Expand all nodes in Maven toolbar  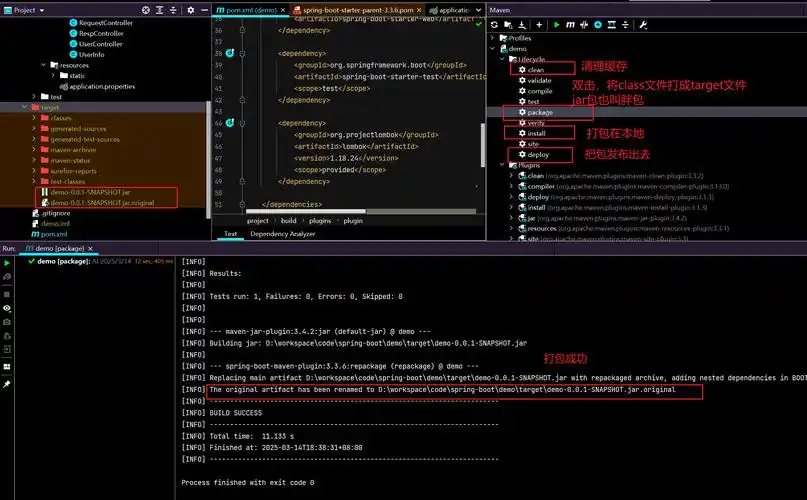click(611, 25)
